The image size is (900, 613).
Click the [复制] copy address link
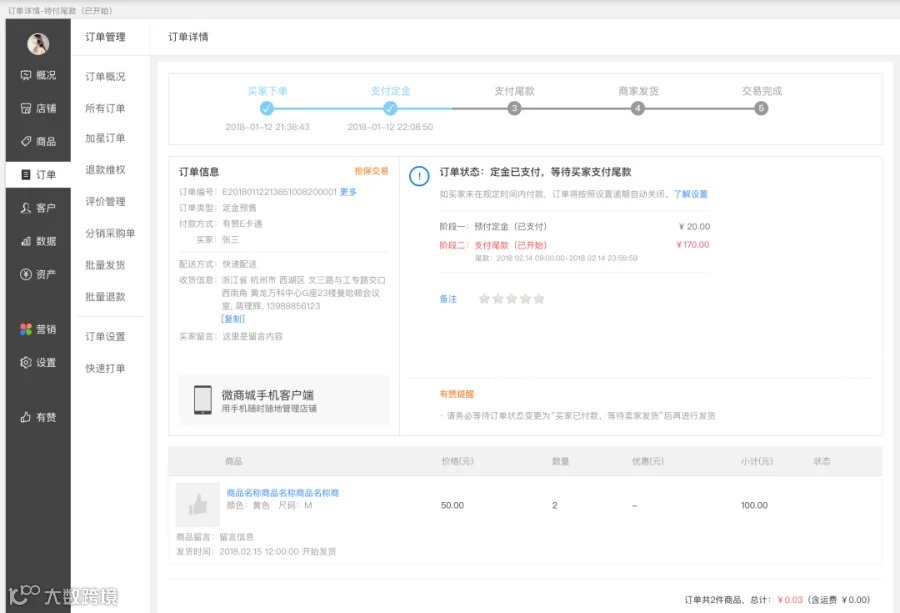pos(233,319)
